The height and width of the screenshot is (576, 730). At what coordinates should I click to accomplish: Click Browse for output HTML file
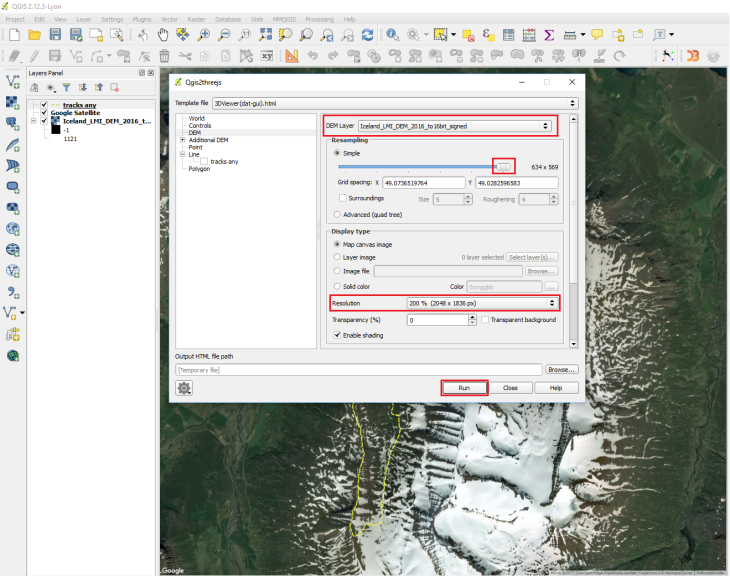[x=562, y=369]
